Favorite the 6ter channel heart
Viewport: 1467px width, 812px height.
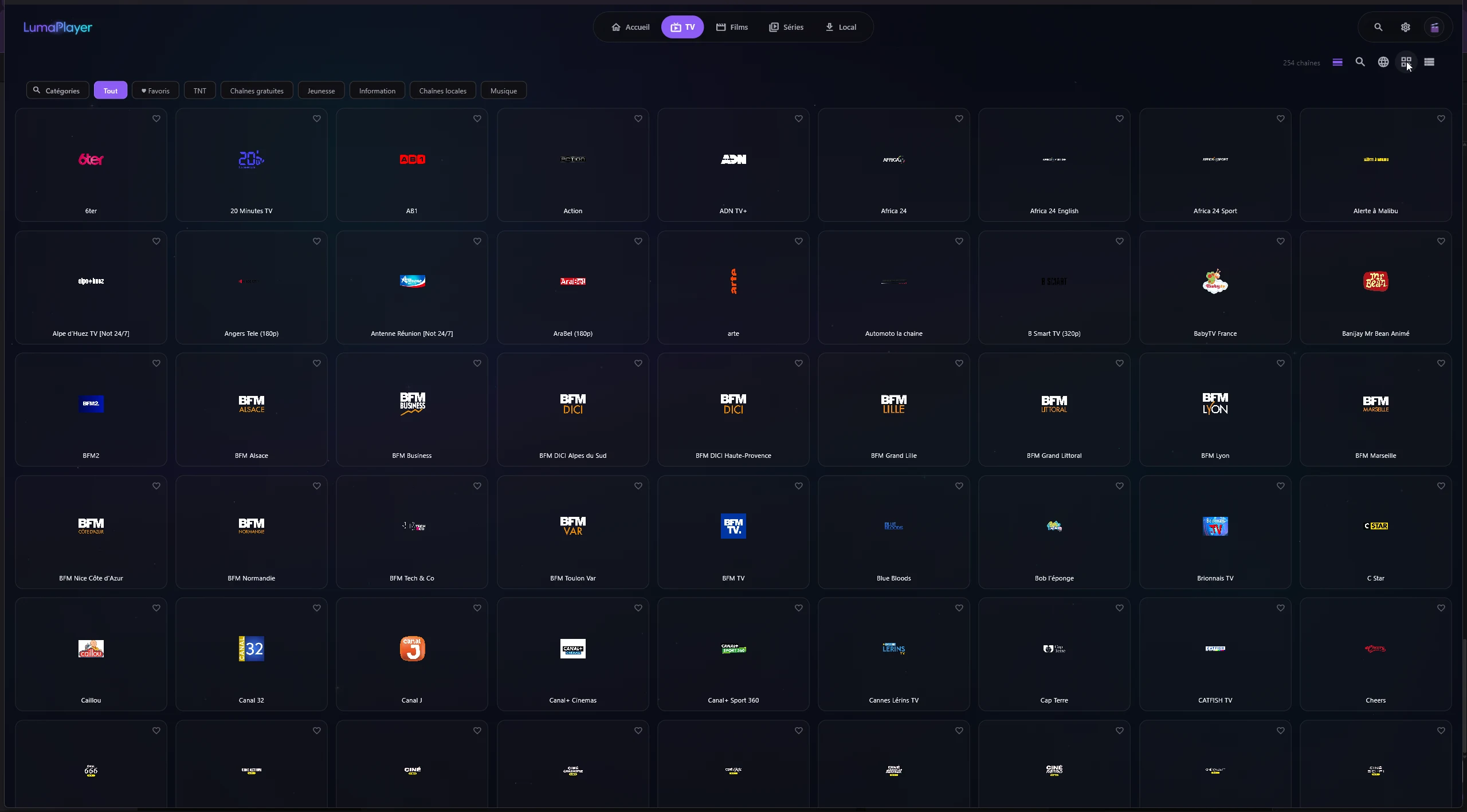point(156,119)
